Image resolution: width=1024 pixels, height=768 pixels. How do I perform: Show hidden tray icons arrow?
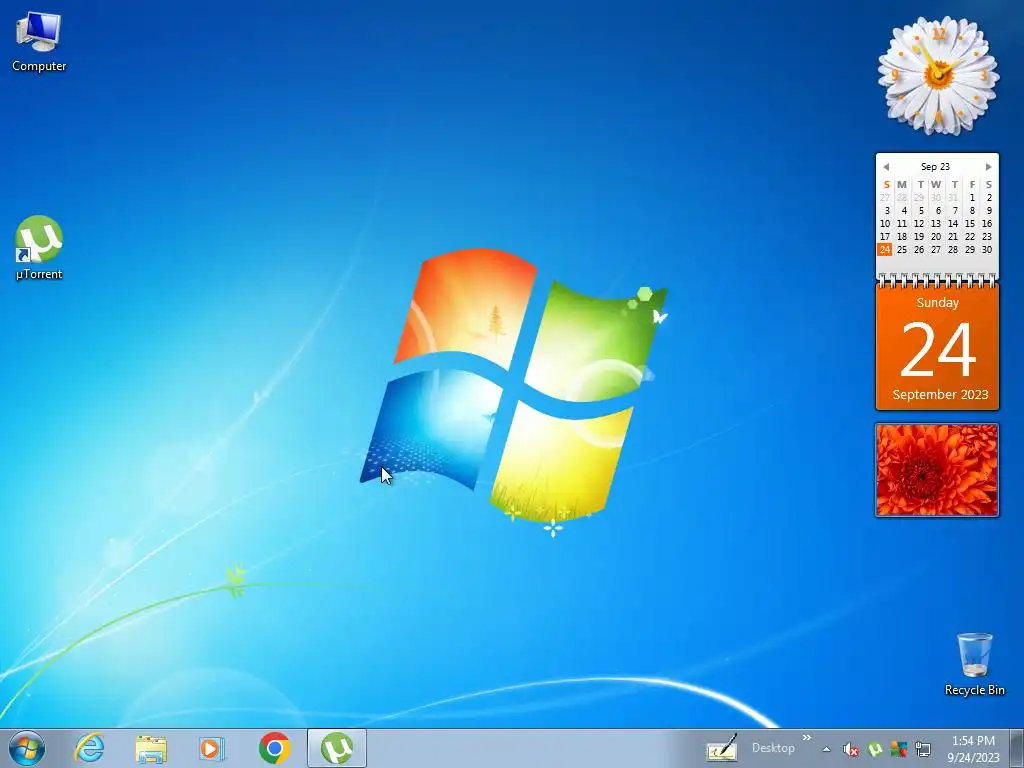[826, 750]
